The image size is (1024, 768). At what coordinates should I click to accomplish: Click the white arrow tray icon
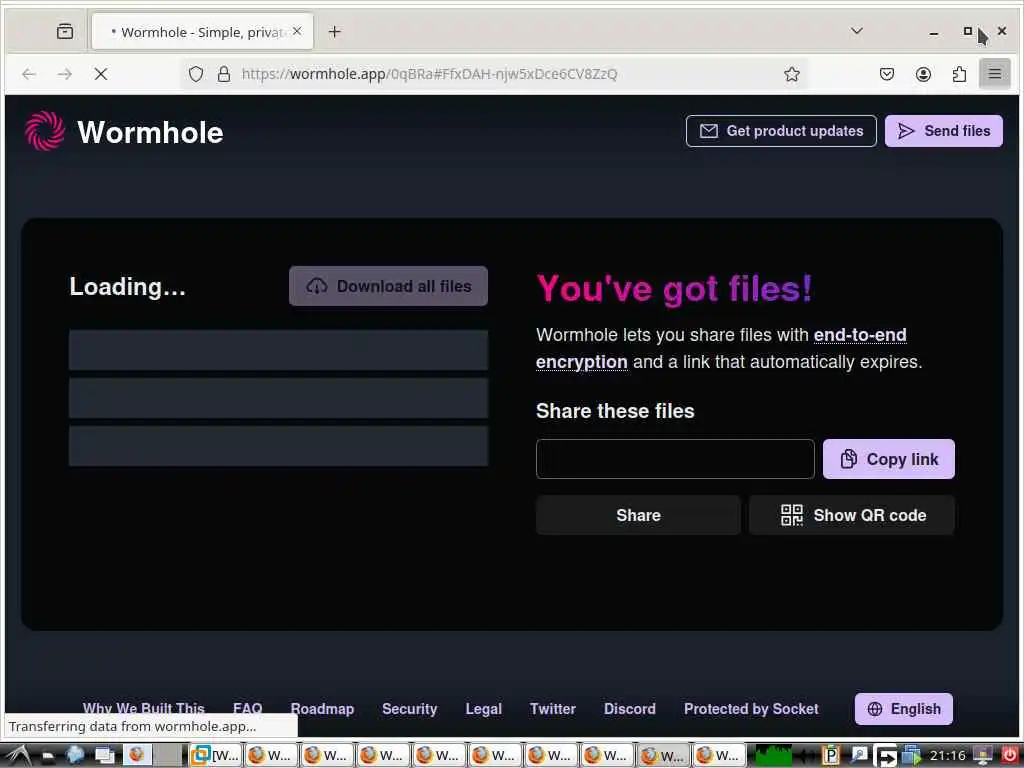point(886,756)
